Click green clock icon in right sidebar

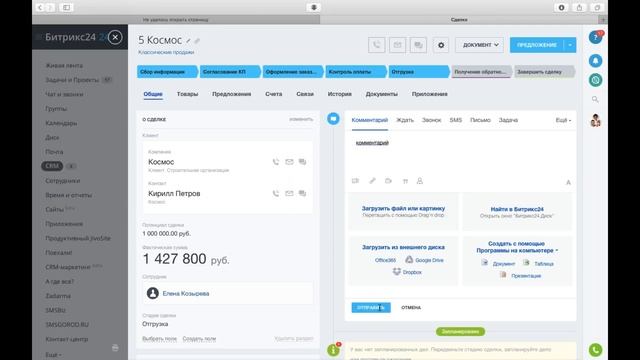click(x=596, y=80)
